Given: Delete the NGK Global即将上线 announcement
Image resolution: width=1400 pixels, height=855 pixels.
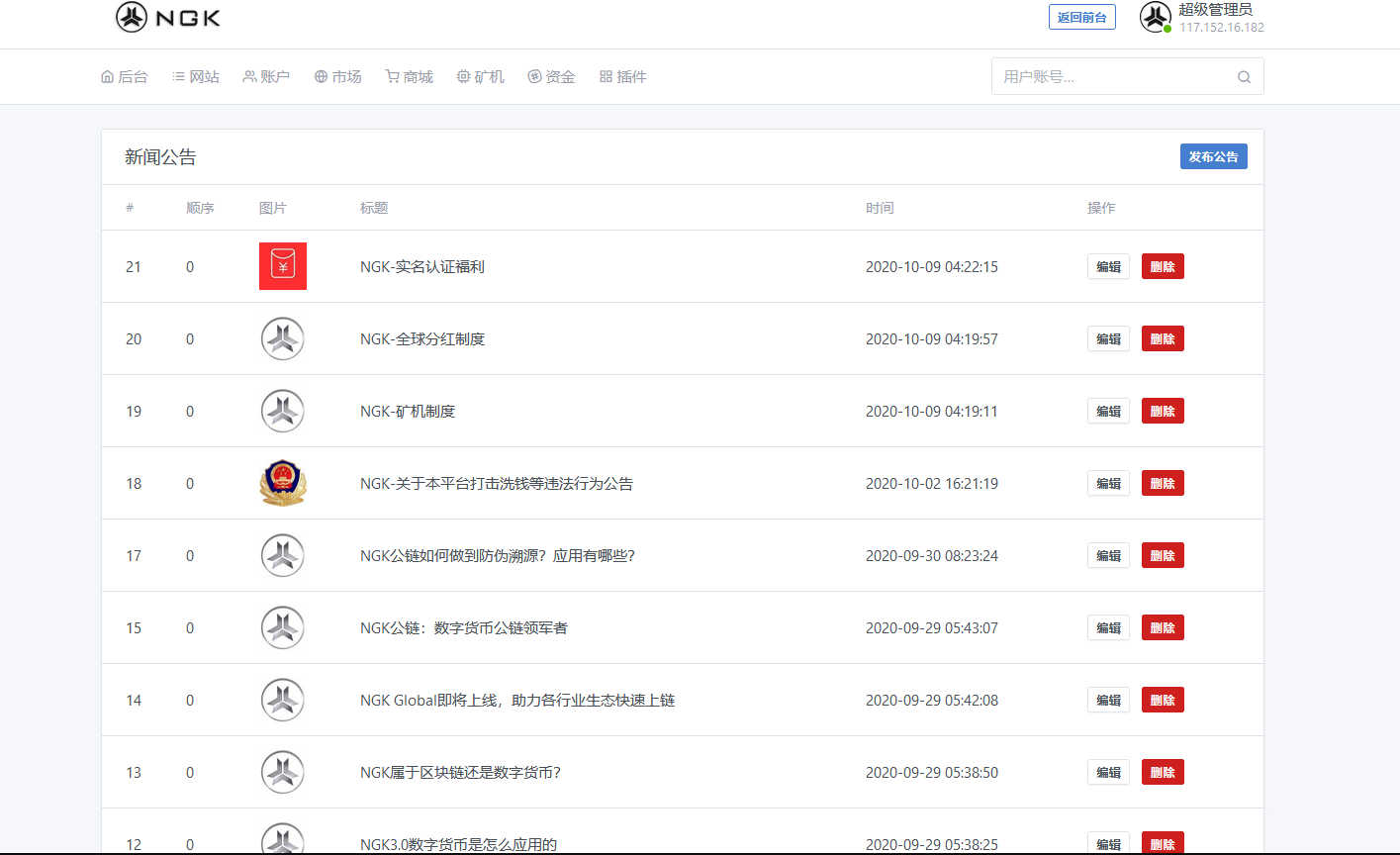Looking at the screenshot, I should (1163, 700).
